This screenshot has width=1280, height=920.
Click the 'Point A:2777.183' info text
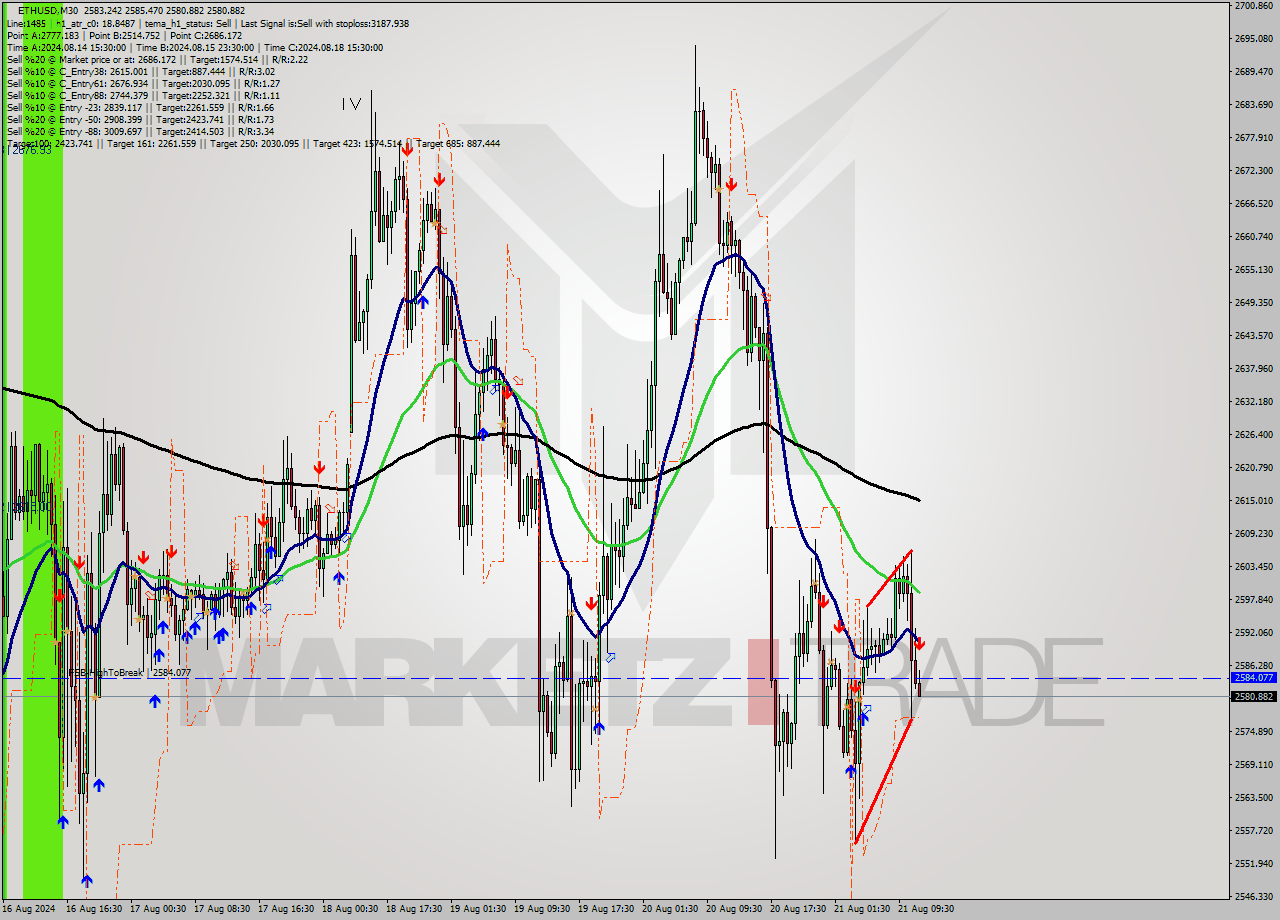click(42, 35)
